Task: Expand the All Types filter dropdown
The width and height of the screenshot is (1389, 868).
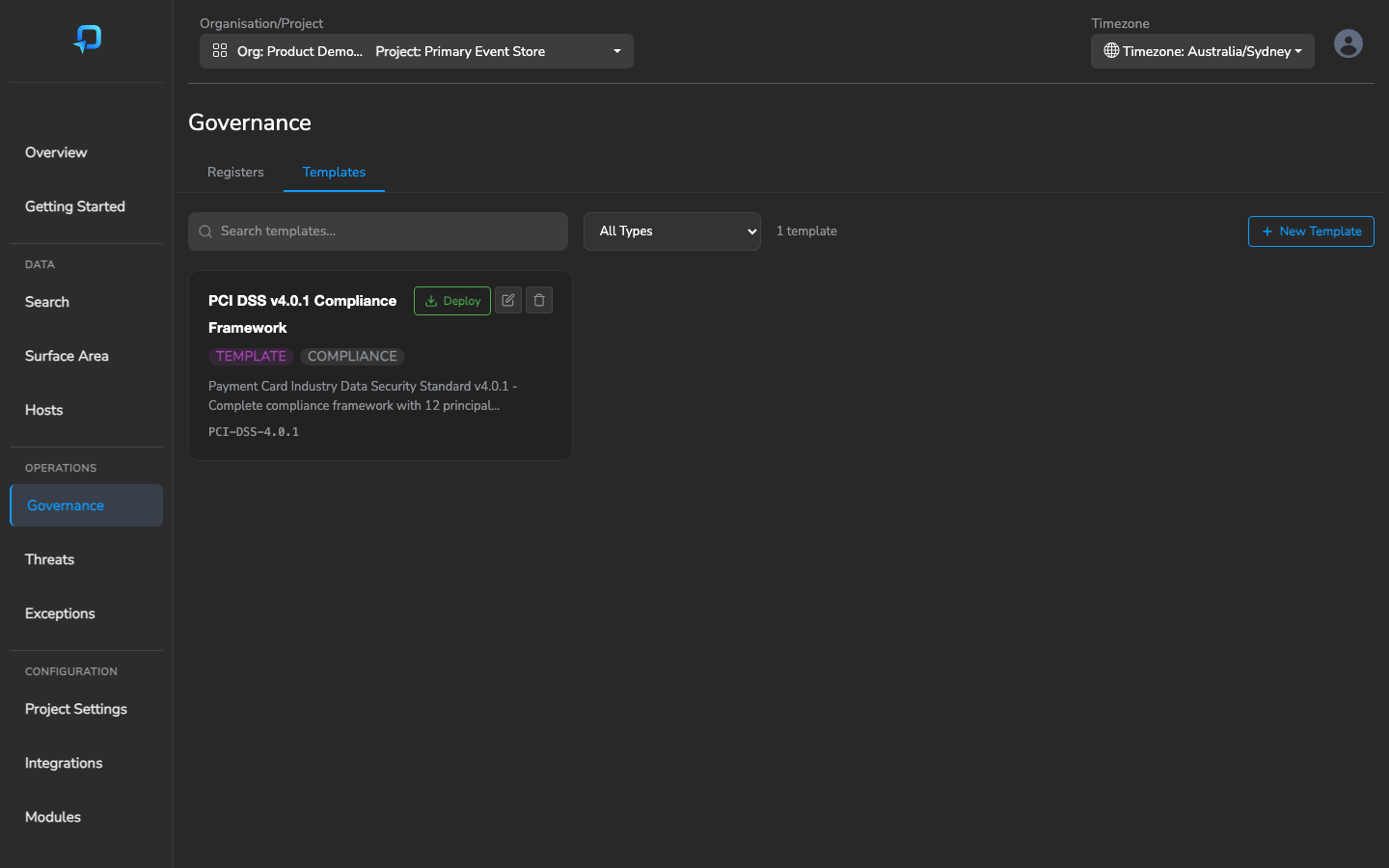Action: tap(672, 231)
